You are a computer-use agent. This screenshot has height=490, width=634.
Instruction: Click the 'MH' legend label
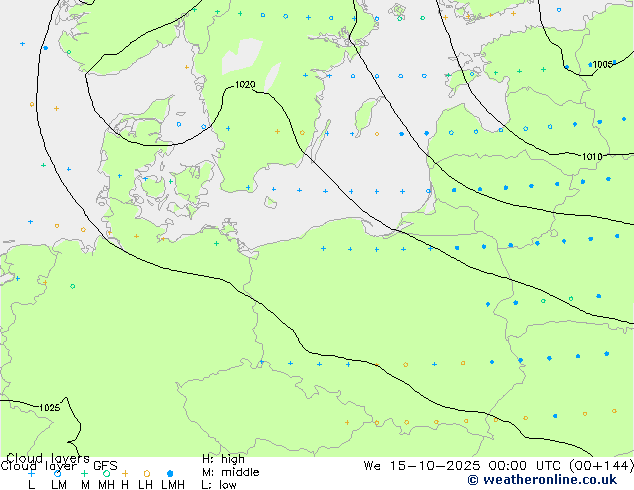click(x=106, y=485)
